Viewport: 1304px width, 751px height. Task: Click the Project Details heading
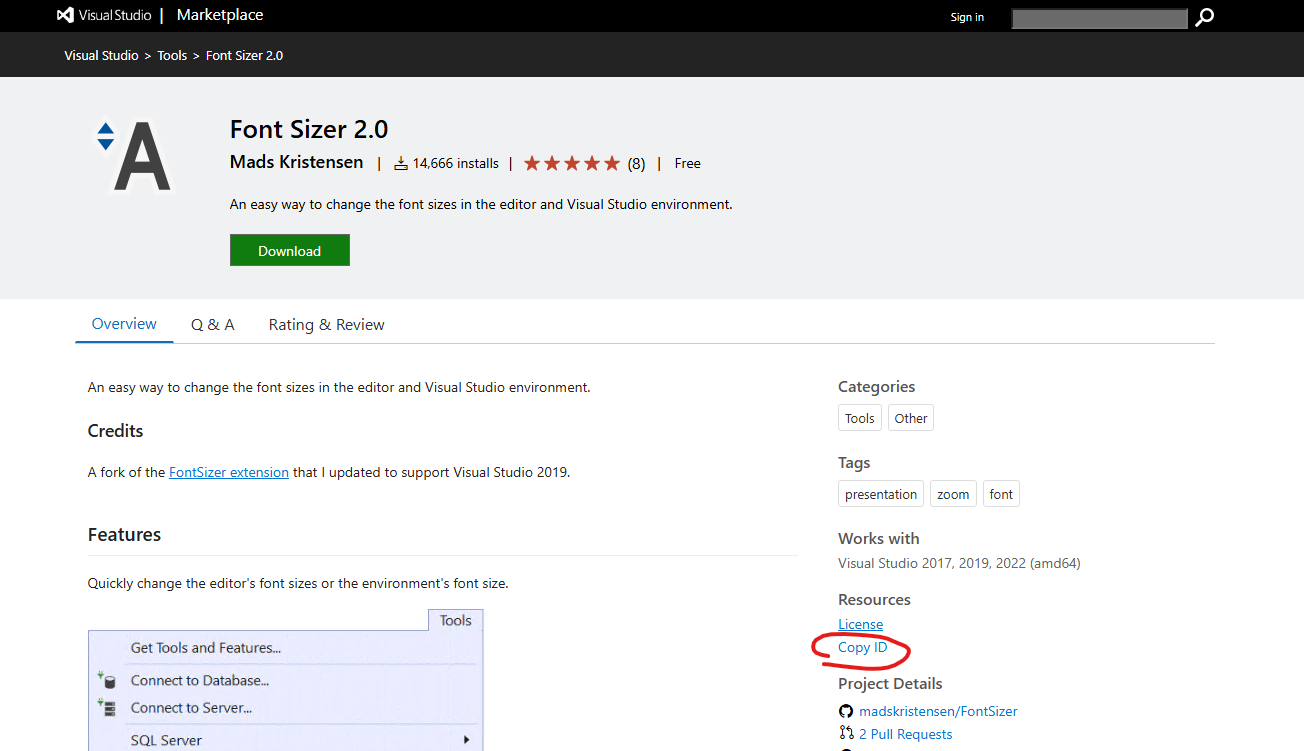pyautogui.click(x=890, y=684)
